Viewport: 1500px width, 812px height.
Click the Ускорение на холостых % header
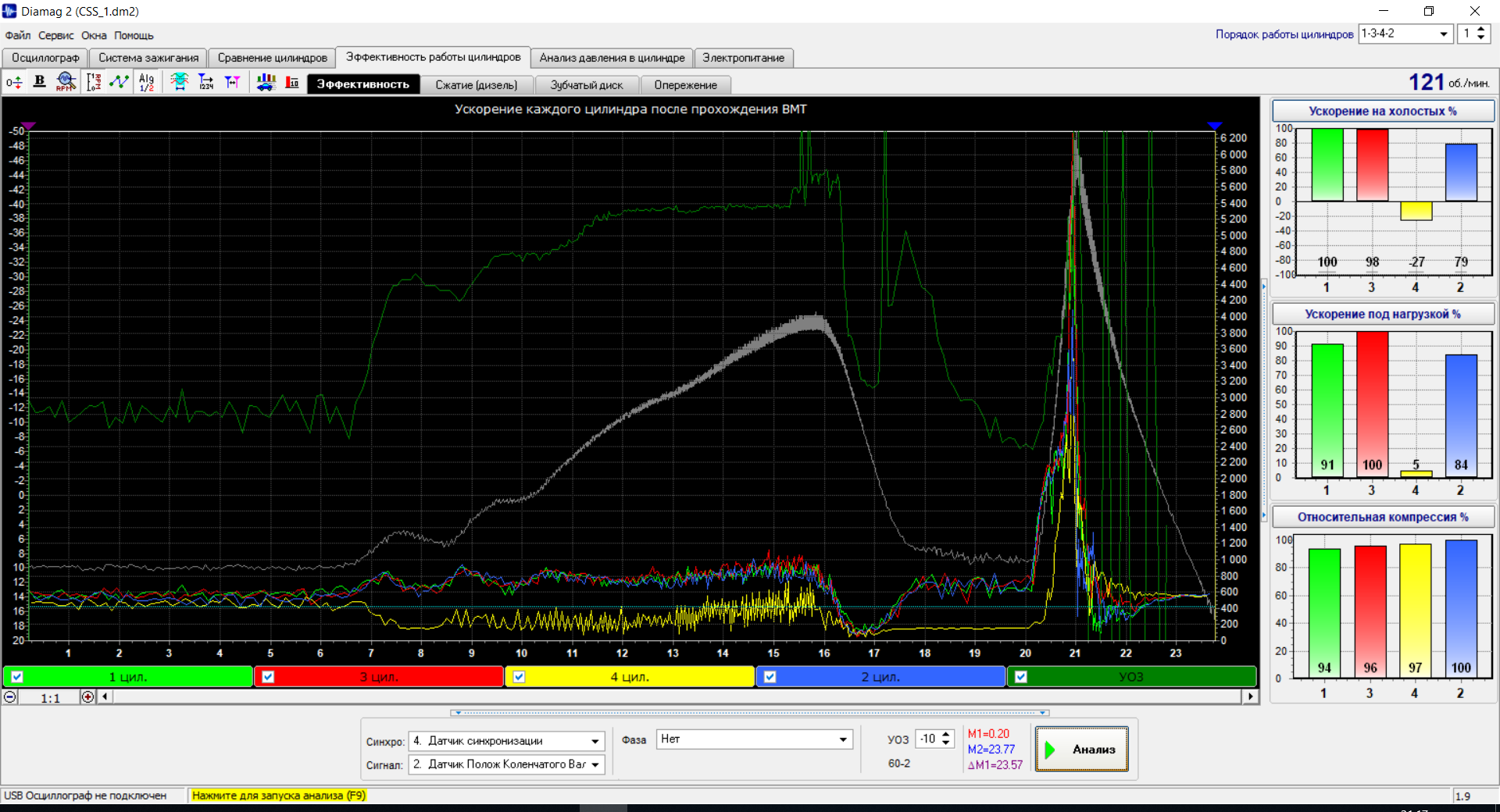pyautogui.click(x=1383, y=111)
